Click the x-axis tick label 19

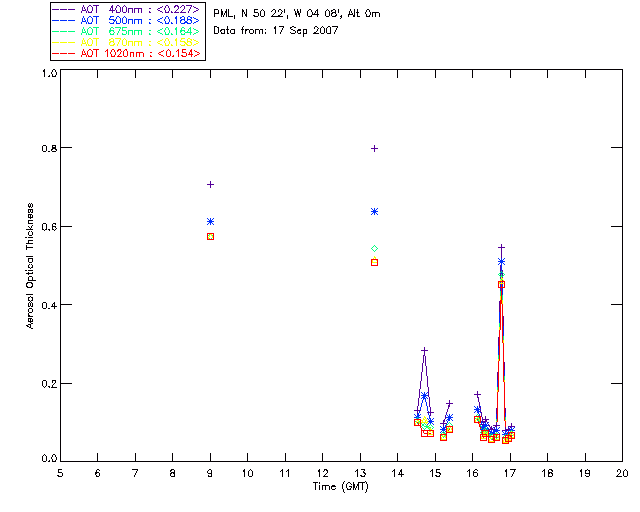(585, 473)
